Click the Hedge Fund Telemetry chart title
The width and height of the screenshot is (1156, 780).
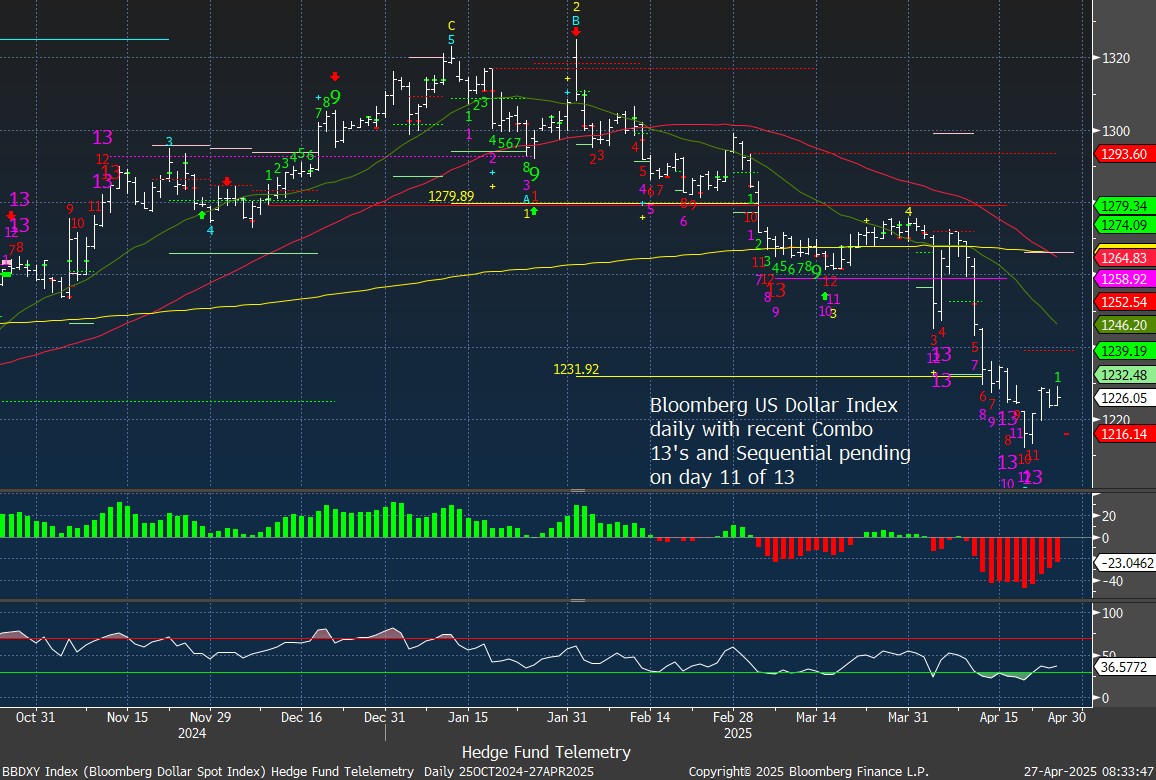point(546,752)
